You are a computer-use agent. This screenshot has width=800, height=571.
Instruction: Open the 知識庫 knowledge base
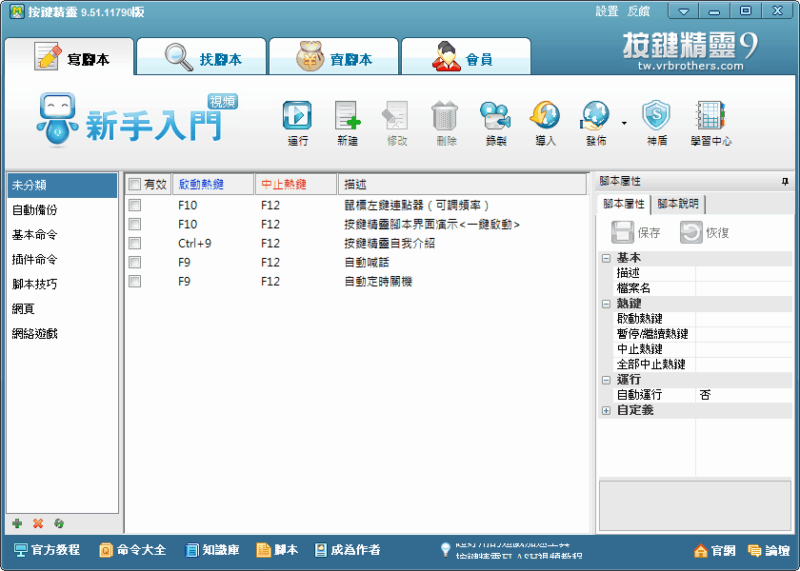(212, 550)
